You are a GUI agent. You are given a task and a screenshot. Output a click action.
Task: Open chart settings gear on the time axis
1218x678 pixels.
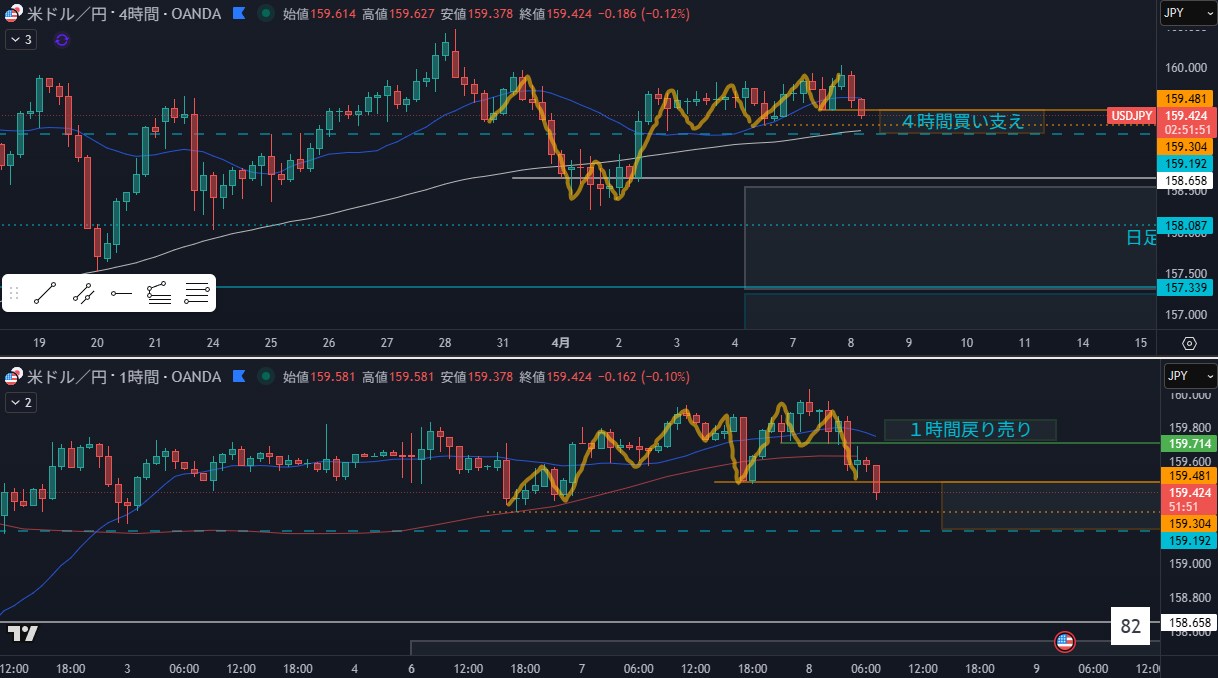pos(1189,342)
